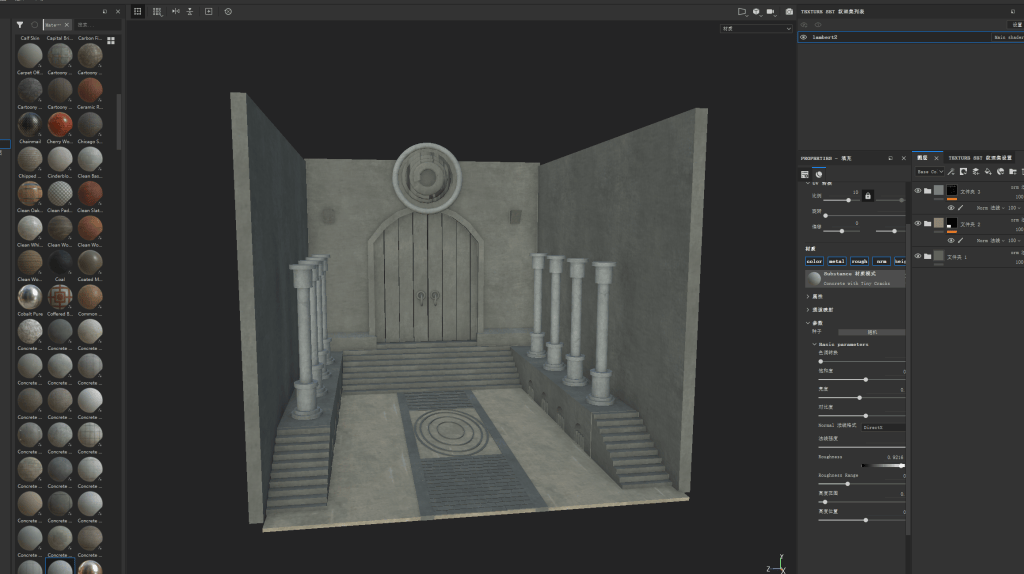Viewport: 1024px width, 574px height.
Task: Click the add fill layer bucket icon
Action: coord(988,172)
